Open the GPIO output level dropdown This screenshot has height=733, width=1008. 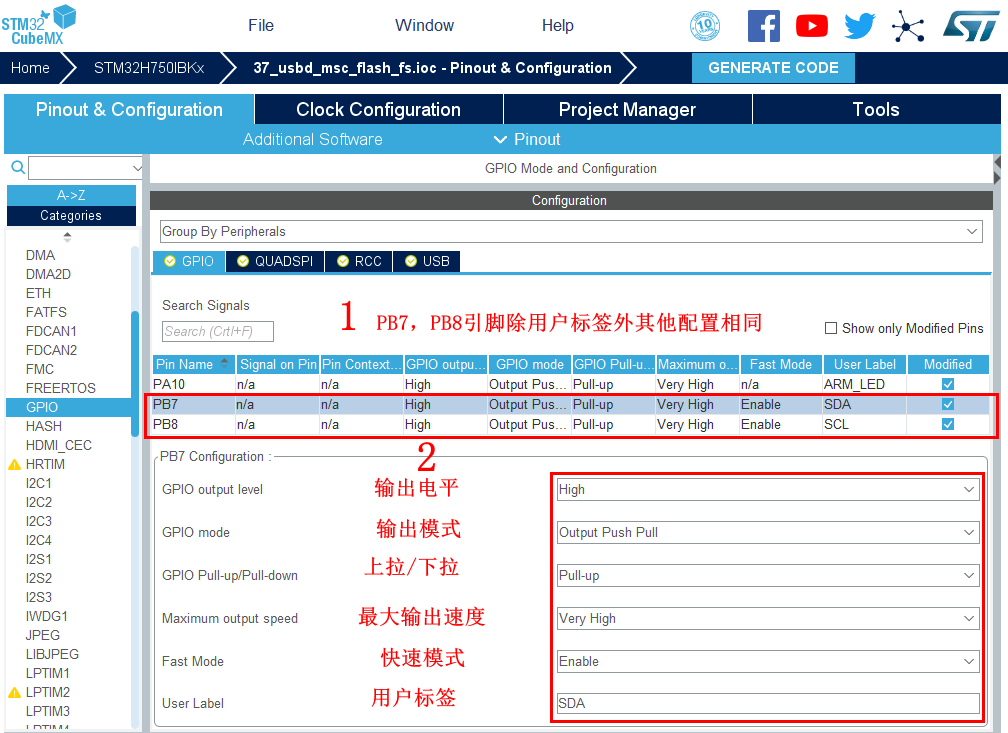pos(767,490)
